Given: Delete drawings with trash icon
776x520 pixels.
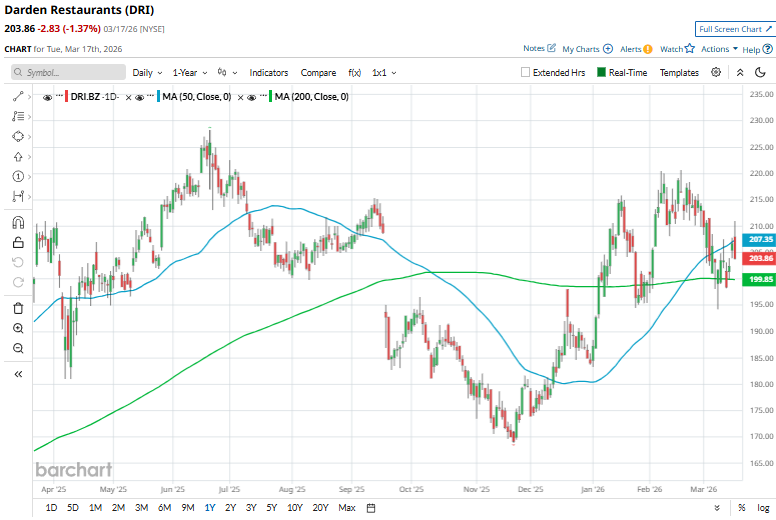Looking at the screenshot, I should coord(18,306).
